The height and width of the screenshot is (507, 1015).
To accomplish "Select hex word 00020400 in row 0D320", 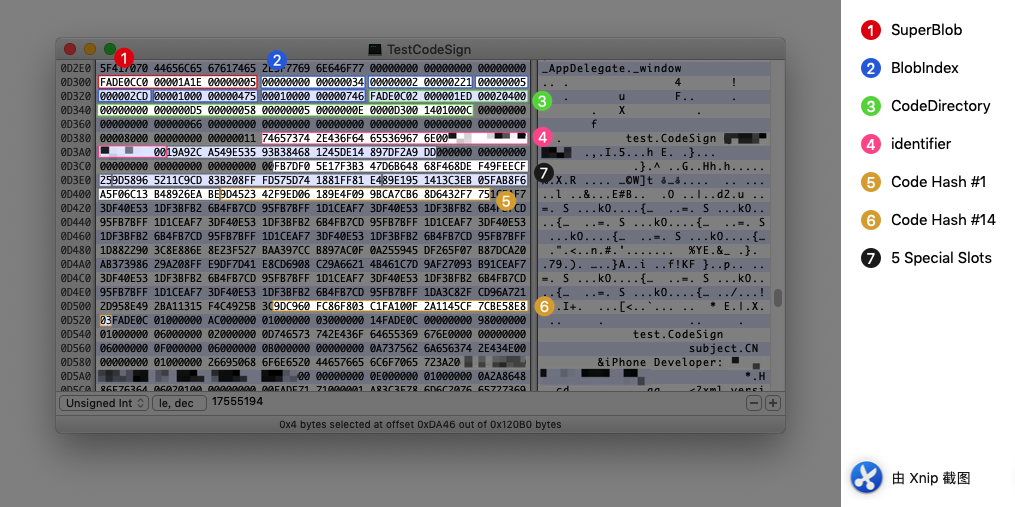I will (502, 96).
